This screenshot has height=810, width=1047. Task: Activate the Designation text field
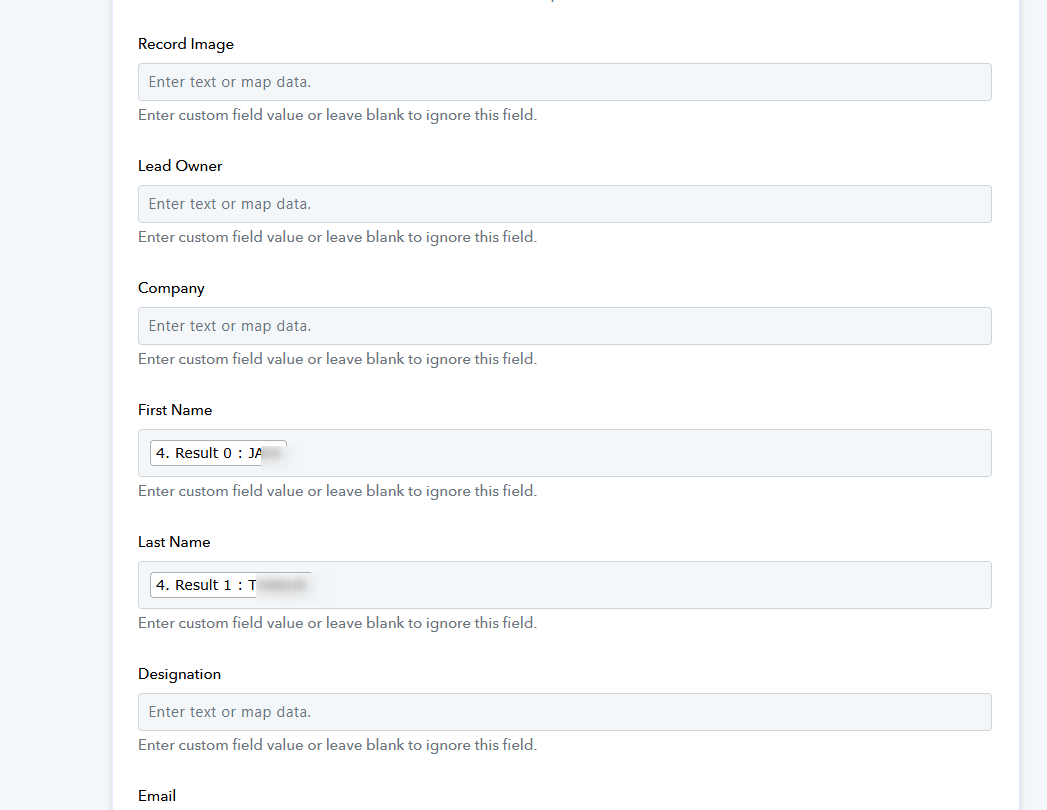[564, 712]
